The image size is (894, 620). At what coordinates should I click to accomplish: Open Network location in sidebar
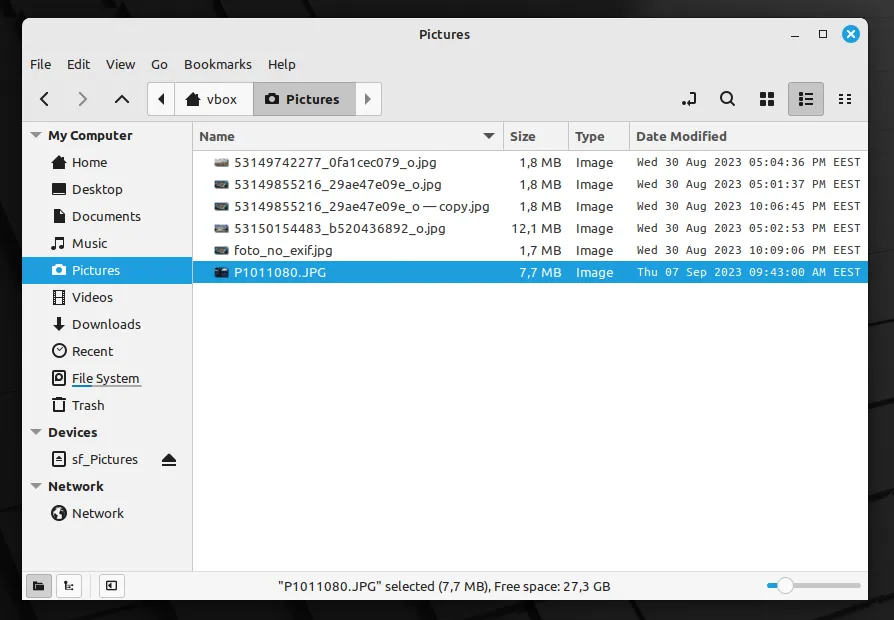pyautogui.click(x=107, y=513)
